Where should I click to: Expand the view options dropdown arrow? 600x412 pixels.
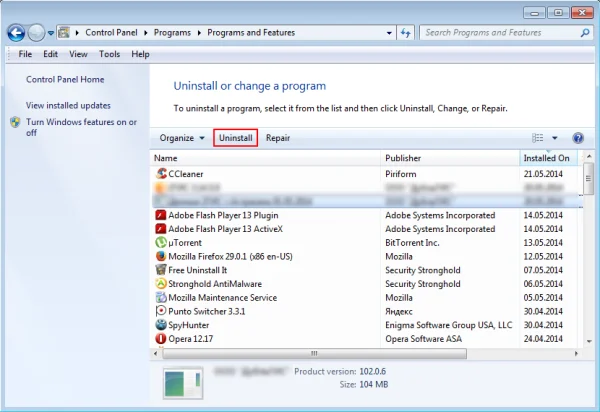554,138
